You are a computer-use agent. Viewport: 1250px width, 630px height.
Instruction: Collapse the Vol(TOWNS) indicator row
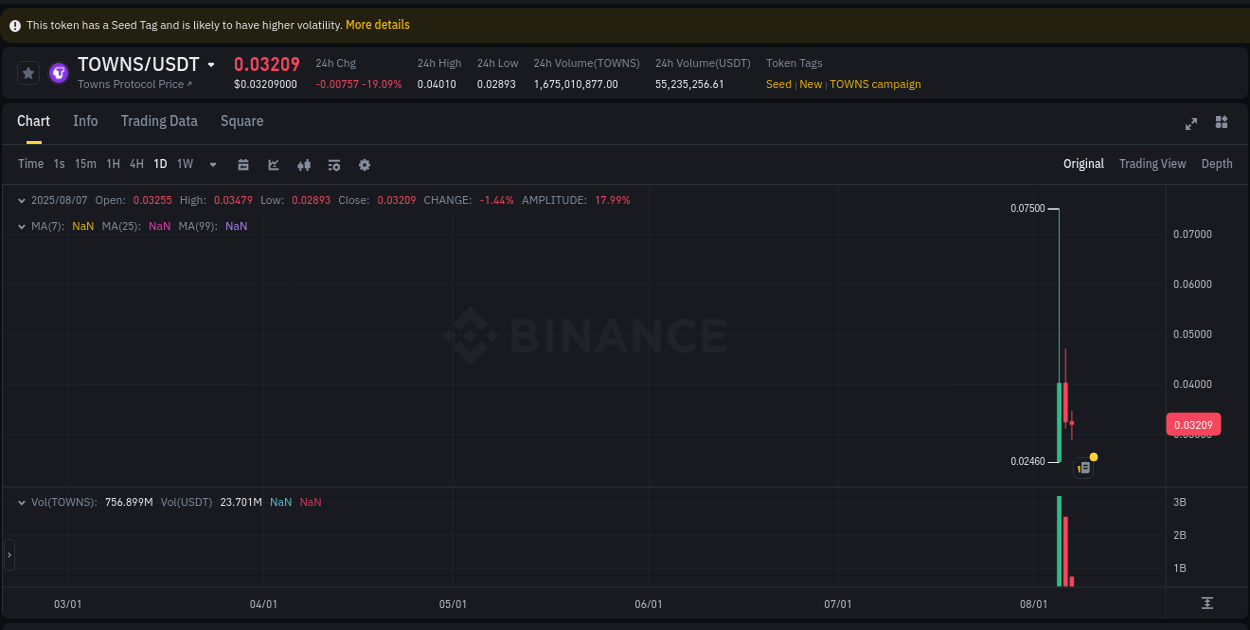[x=22, y=501]
